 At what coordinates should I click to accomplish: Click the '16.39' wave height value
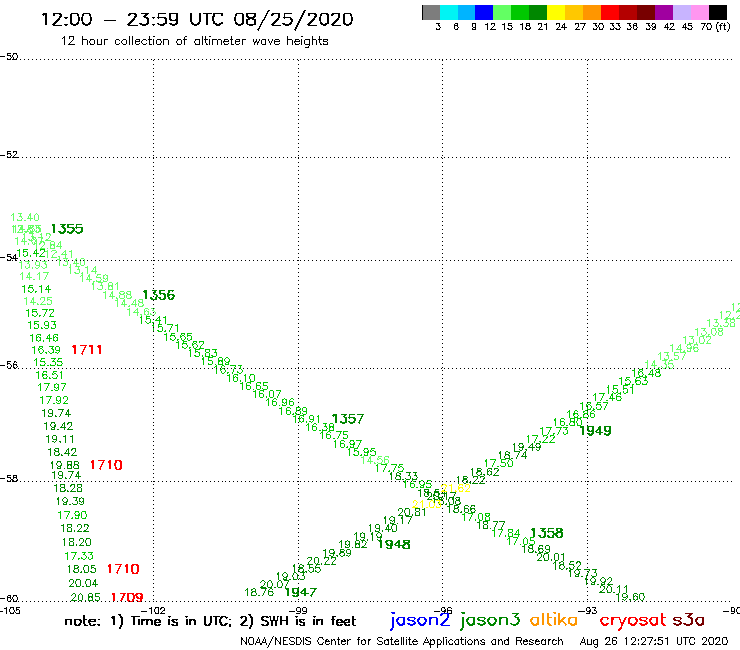[x=46, y=350]
